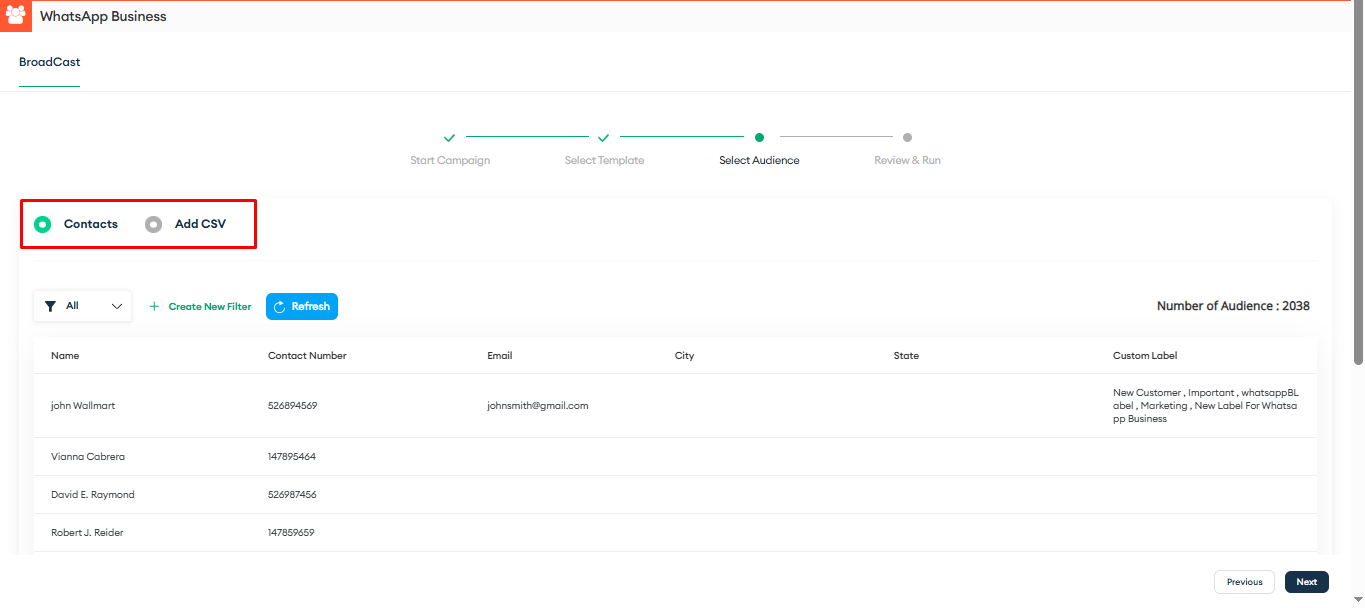
Task: Click the funnel filter icon beside All
Action: click(50, 307)
